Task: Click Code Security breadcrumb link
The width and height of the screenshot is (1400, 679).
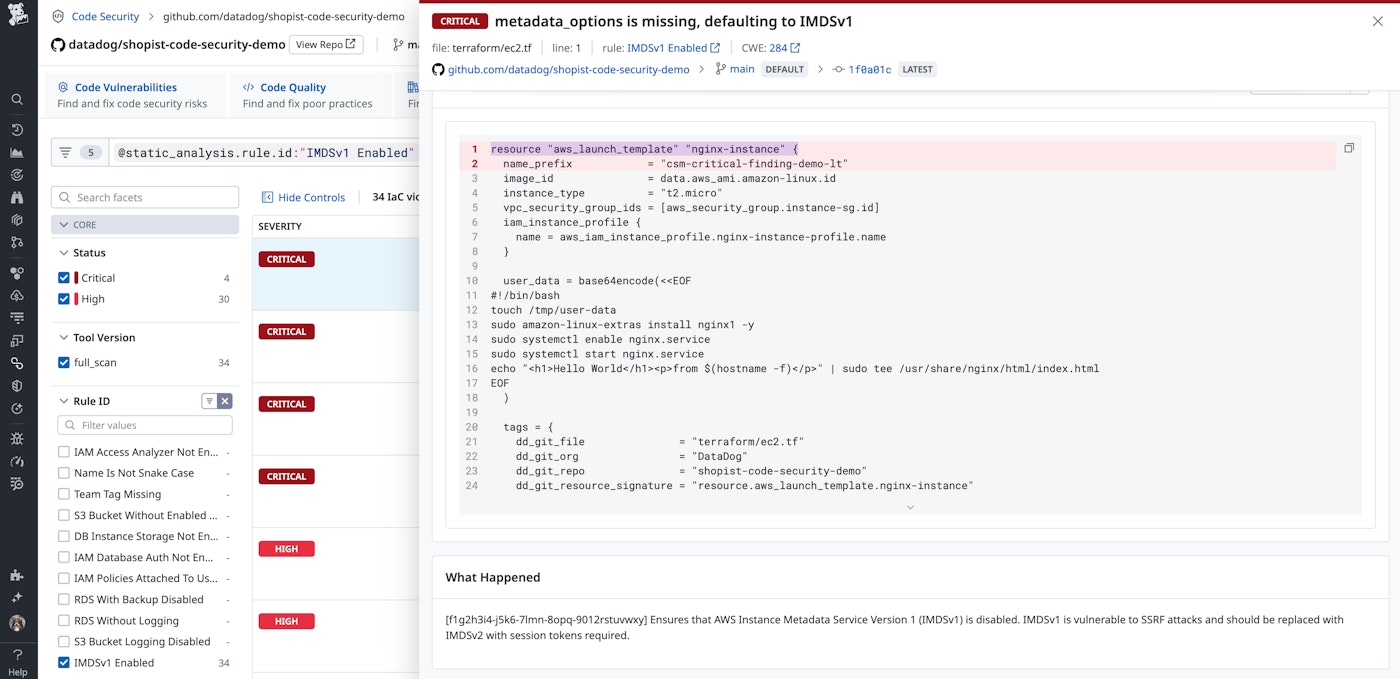Action: [x=105, y=17]
